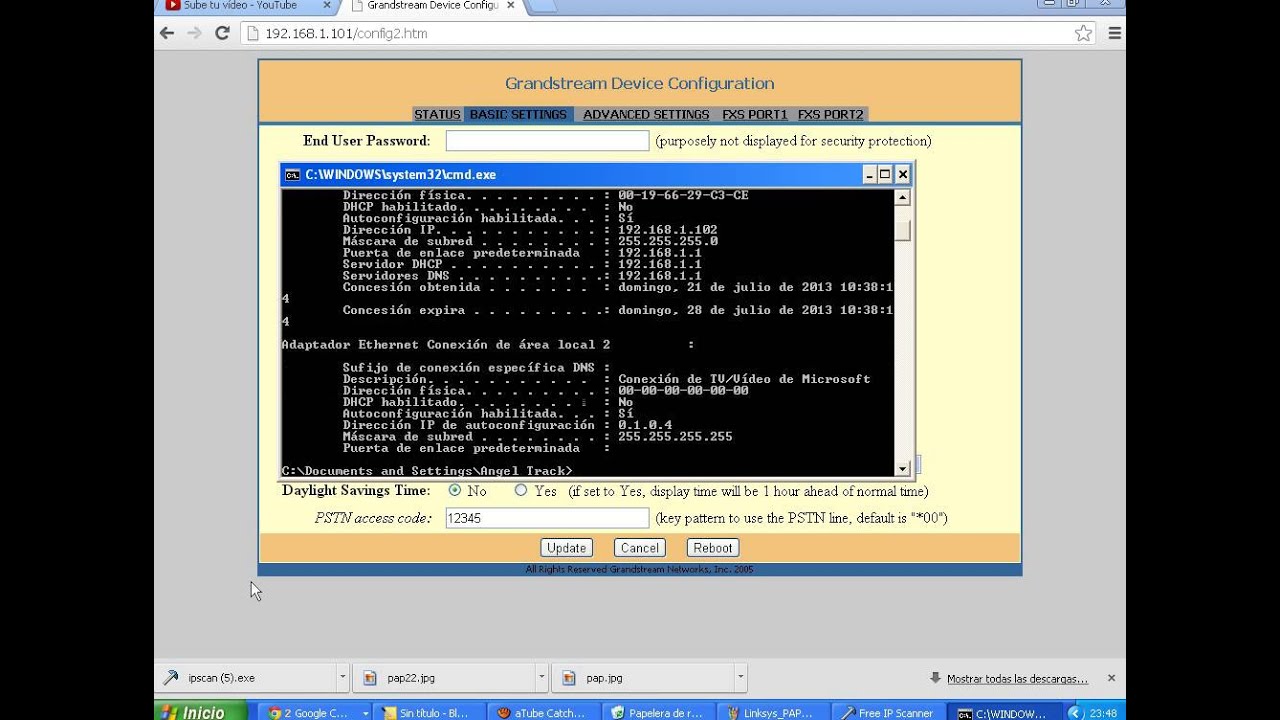Click the Cancel button

point(640,548)
